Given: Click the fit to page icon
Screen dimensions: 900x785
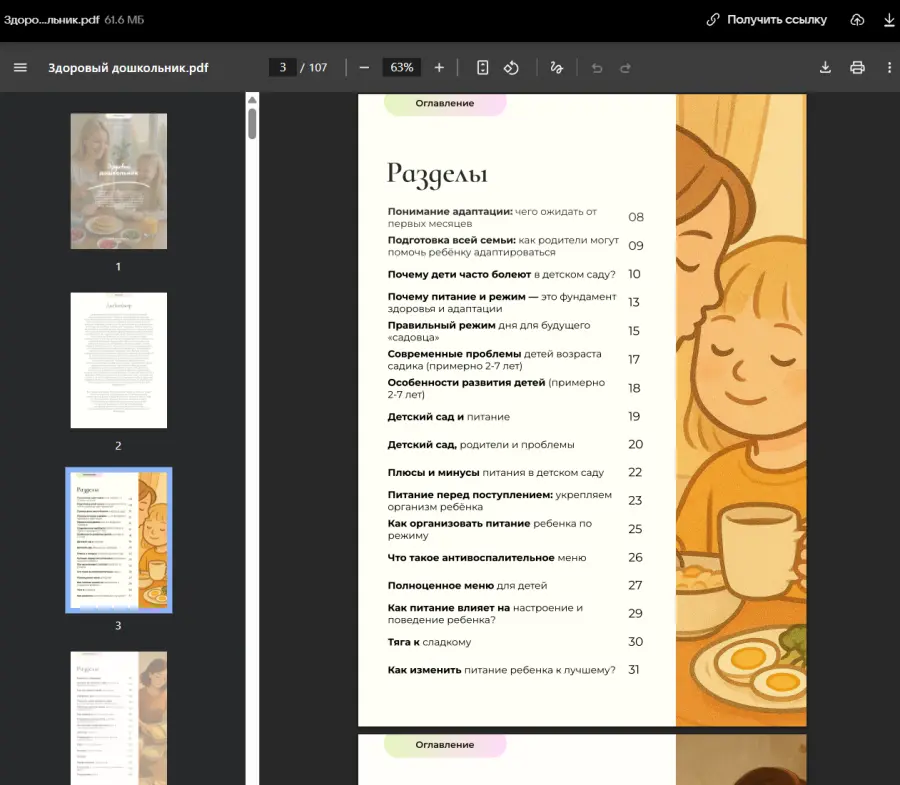Looking at the screenshot, I should [483, 68].
